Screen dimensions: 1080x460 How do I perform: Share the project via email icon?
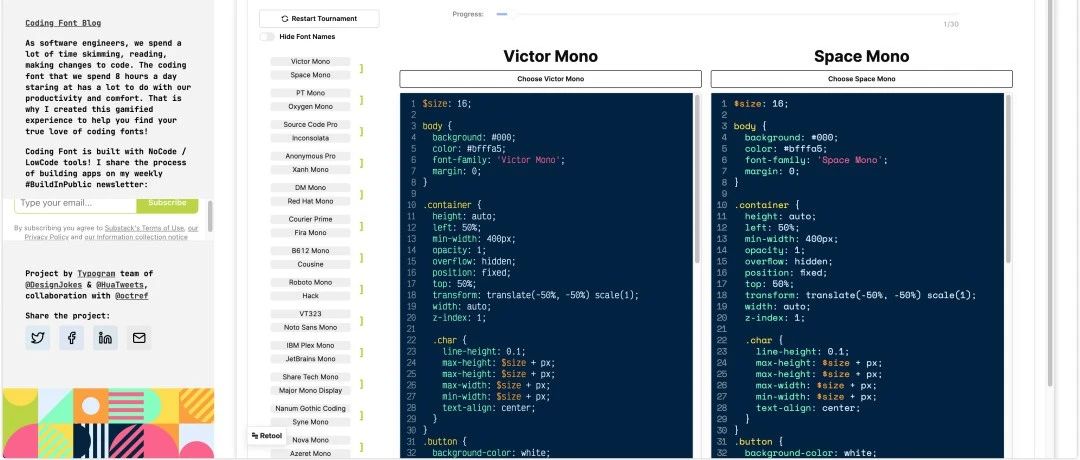pos(139,338)
